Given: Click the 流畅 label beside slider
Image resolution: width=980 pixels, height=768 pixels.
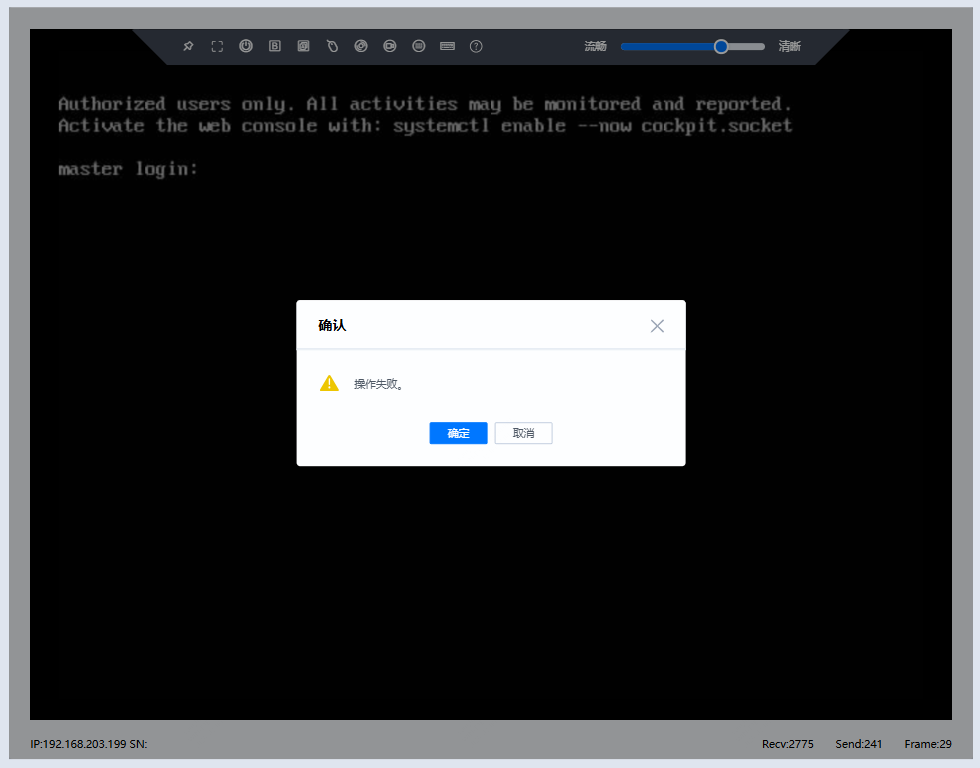Looking at the screenshot, I should point(595,46).
